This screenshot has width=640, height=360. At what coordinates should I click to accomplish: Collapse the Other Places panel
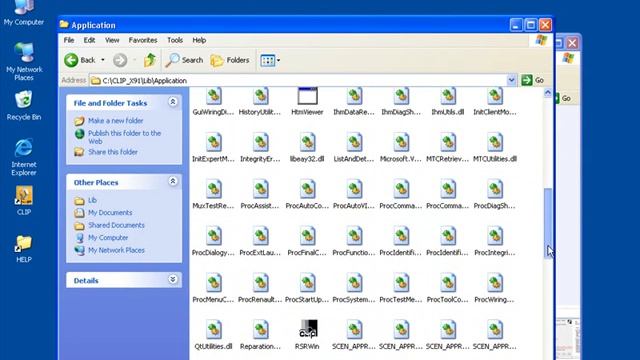coord(173,181)
